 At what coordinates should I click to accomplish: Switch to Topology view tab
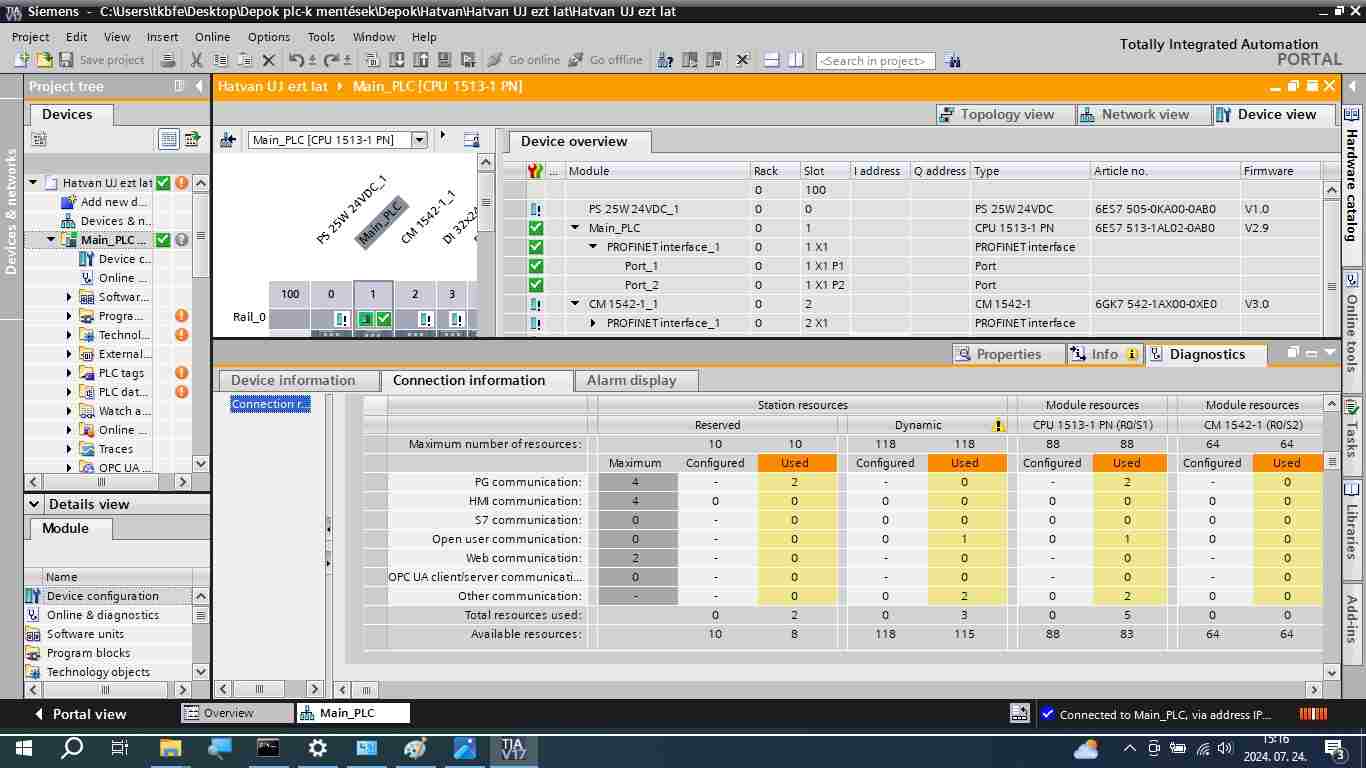[1005, 114]
